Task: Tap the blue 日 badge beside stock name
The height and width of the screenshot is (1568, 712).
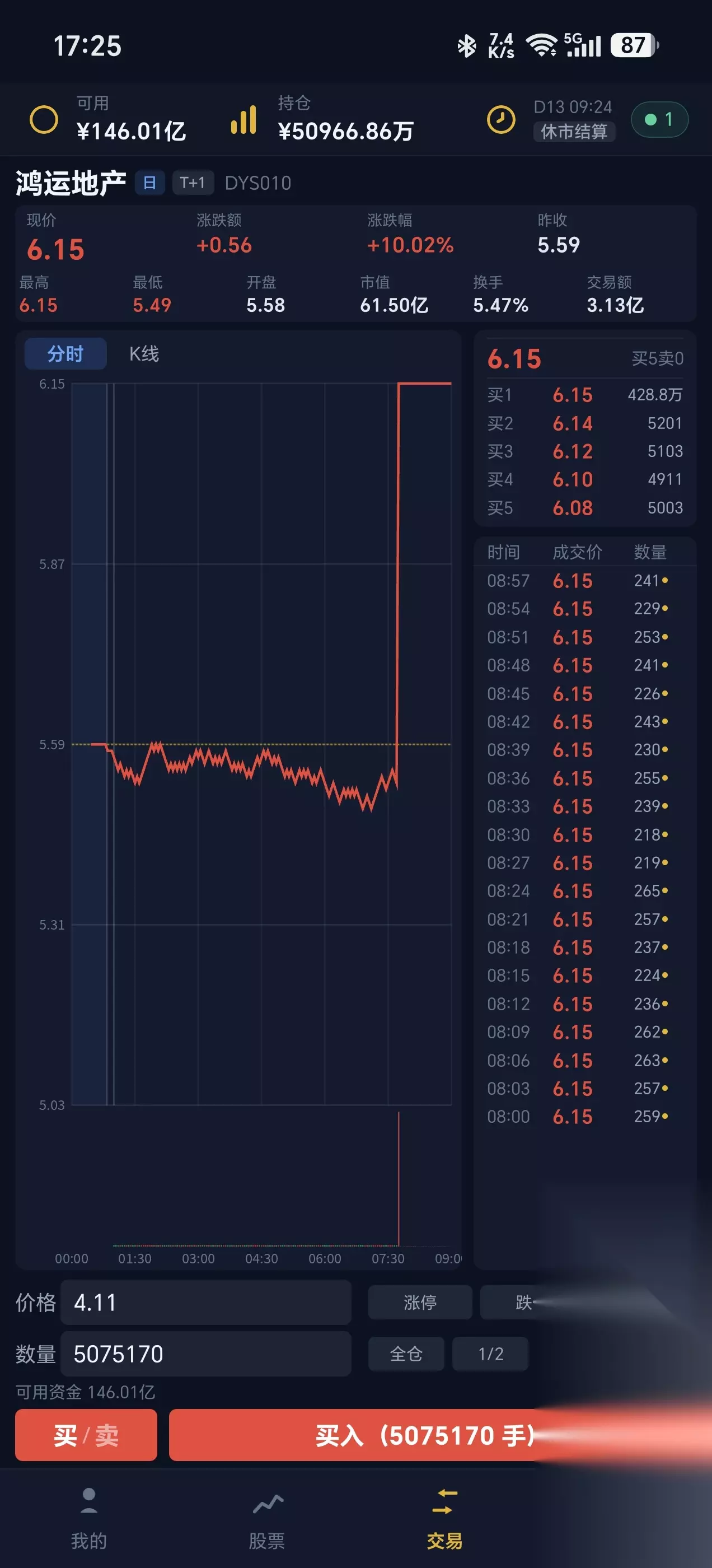Action: point(149,183)
